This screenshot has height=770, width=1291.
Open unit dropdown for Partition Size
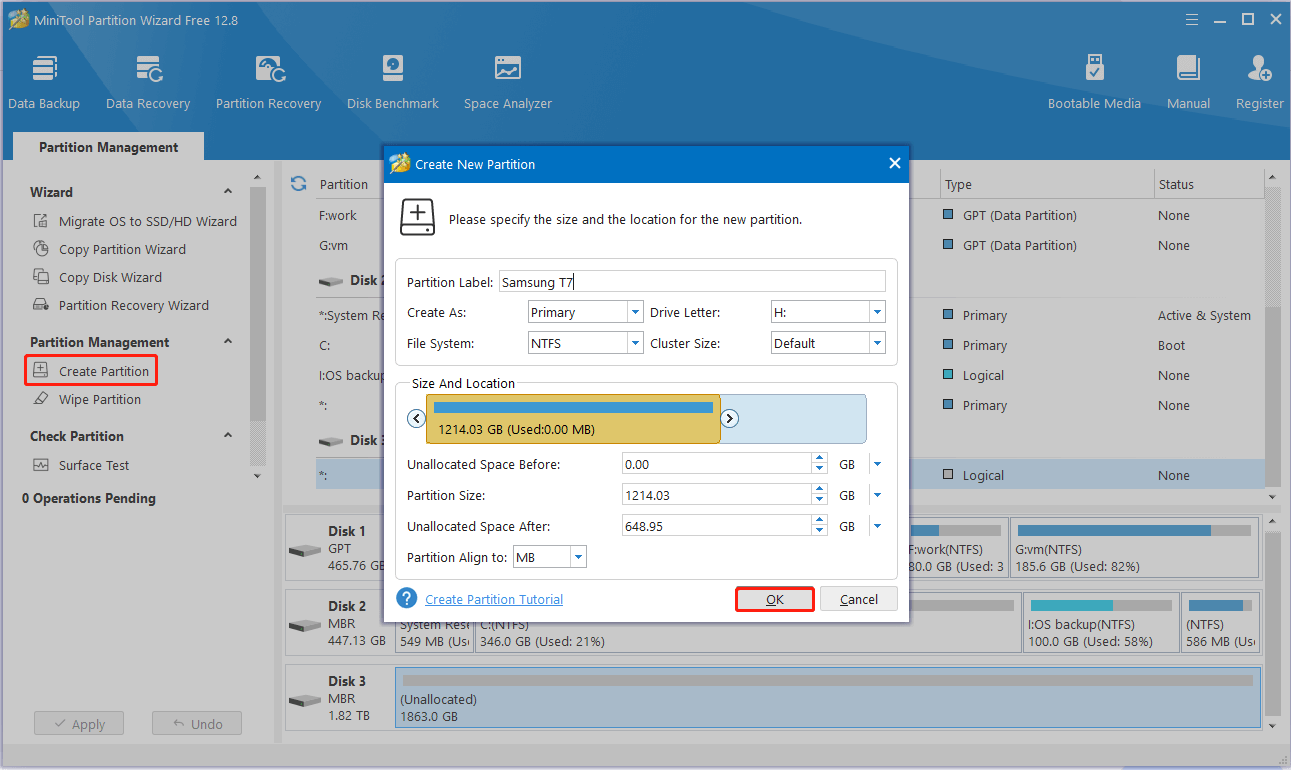pyautogui.click(x=877, y=495)
